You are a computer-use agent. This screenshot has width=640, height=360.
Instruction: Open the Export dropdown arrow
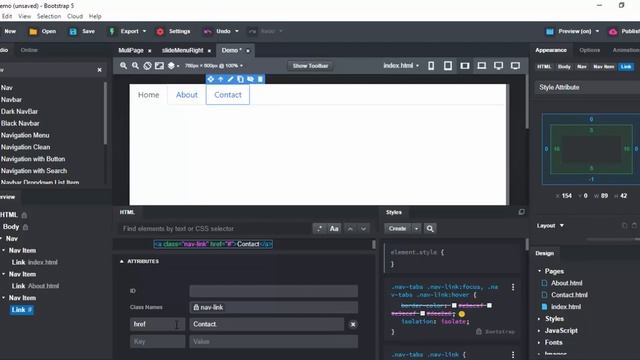(144, 31)
